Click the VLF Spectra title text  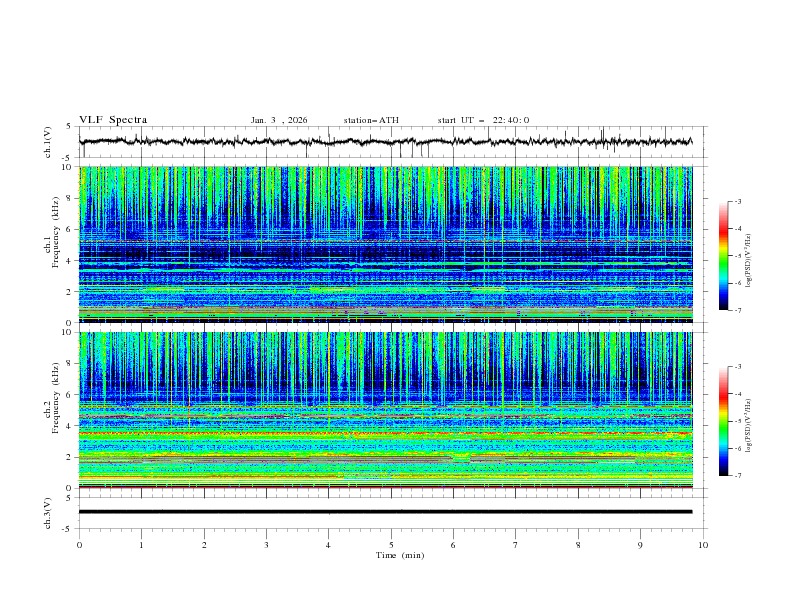113,120
